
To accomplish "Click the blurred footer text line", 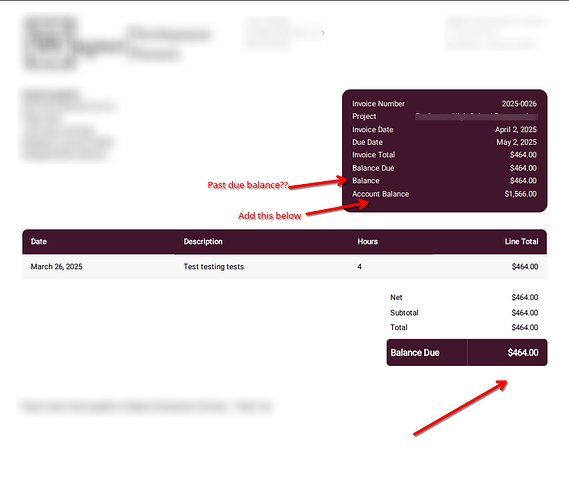I will [147, 407].
